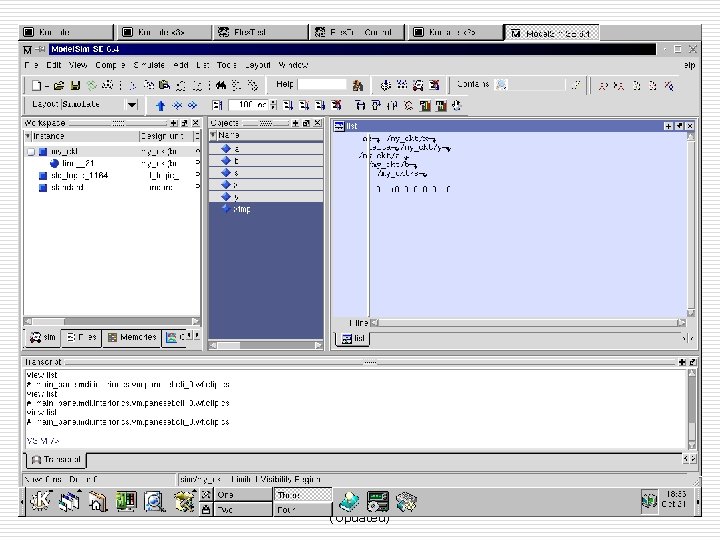Open a file with the folder icon
720x540 pixels.
point(59,85)
